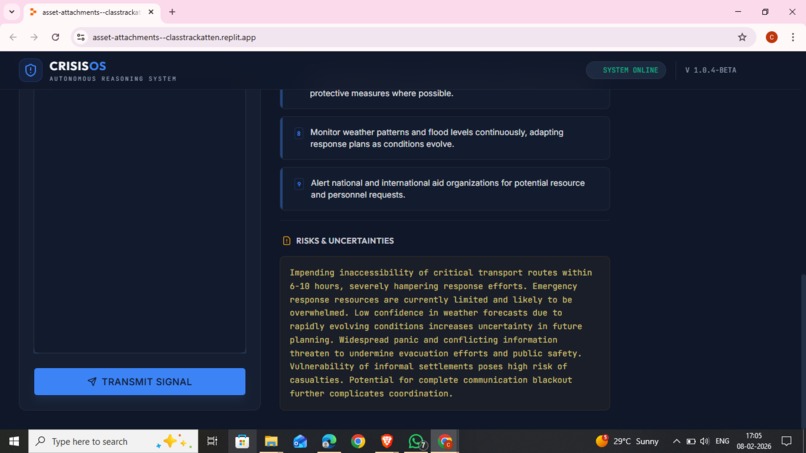
Task: Open WhatsApp from the taskbar
Action: (417, 441)
